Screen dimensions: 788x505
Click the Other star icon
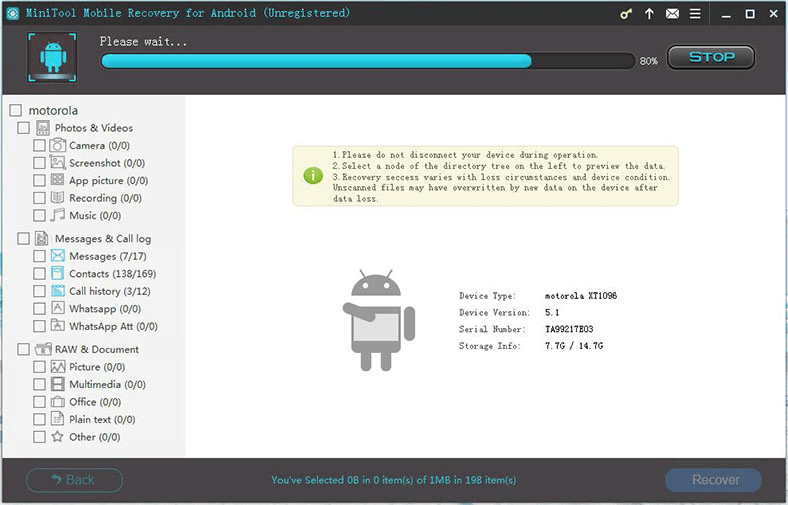click(x=58, y=436)
